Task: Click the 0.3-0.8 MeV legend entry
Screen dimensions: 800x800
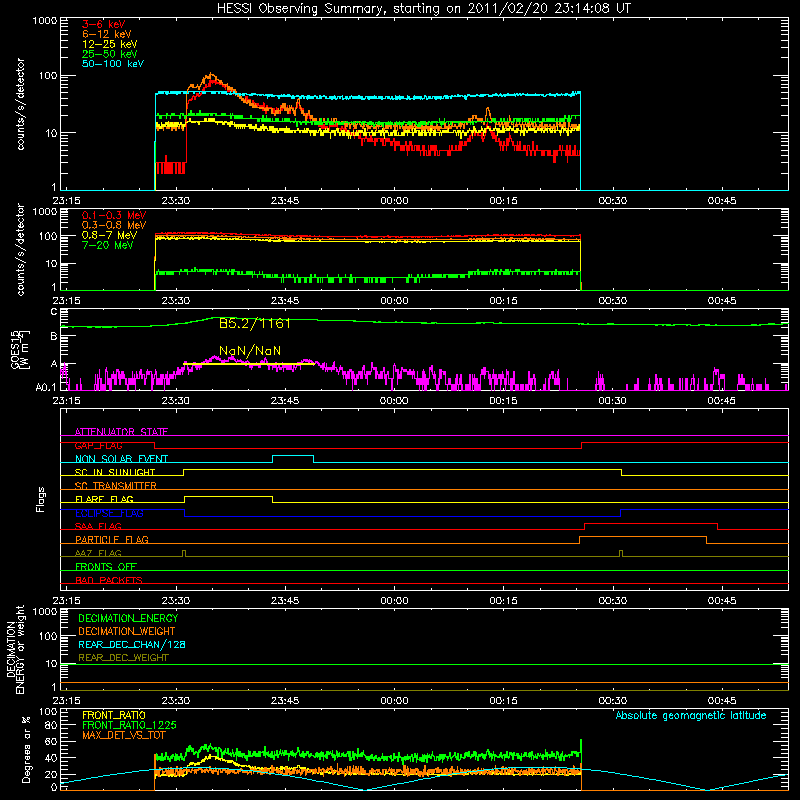Action: (114, 225)
